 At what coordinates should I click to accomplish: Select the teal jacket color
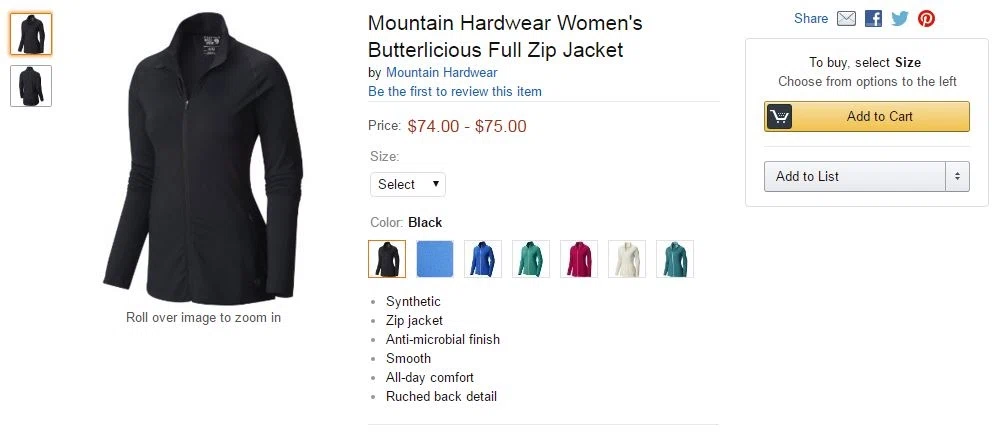(x=675, y=259)
